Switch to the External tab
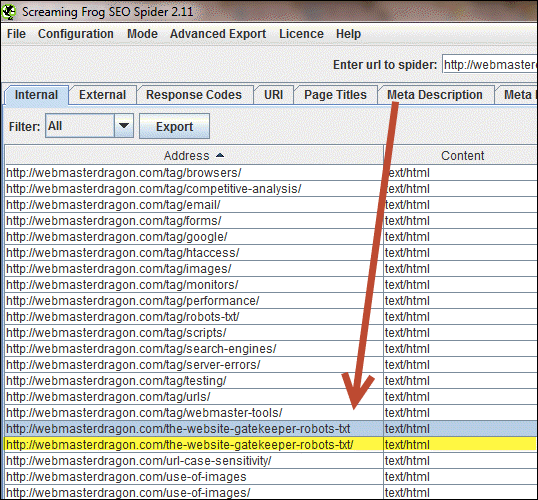The image size is (538, 500). click(103, 95)
